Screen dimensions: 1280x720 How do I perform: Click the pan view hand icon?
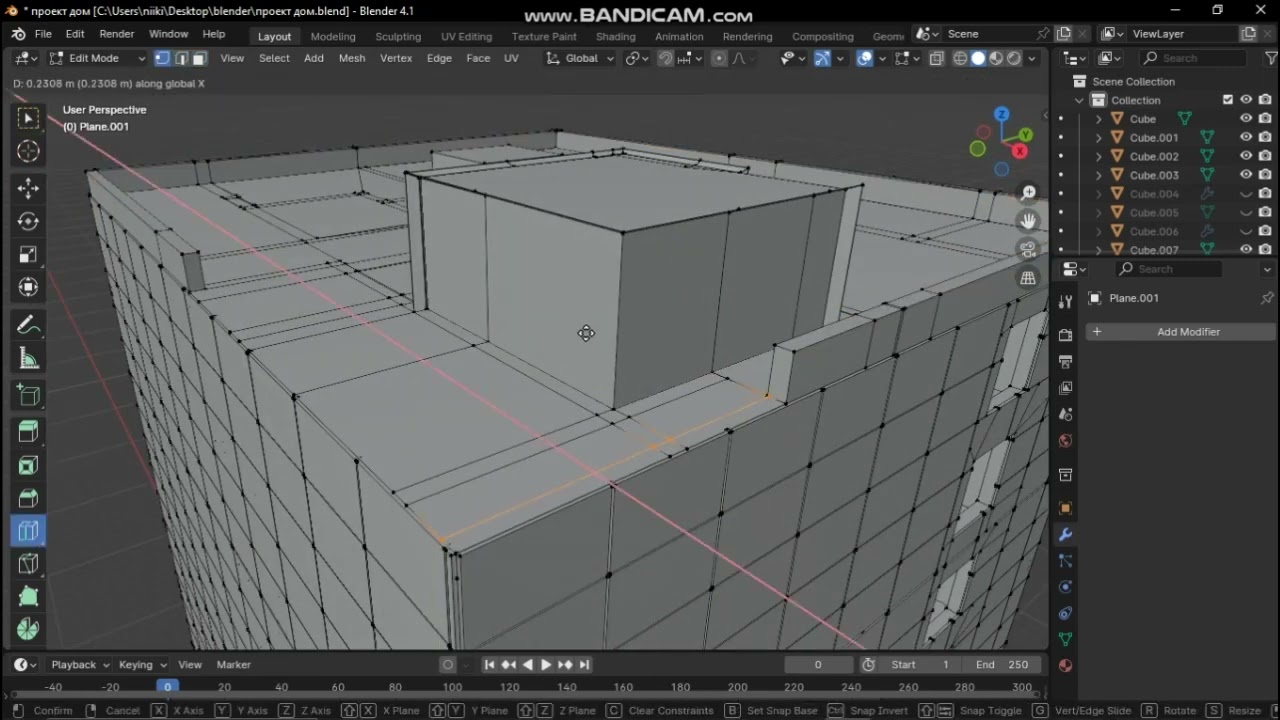point(1028,221)
